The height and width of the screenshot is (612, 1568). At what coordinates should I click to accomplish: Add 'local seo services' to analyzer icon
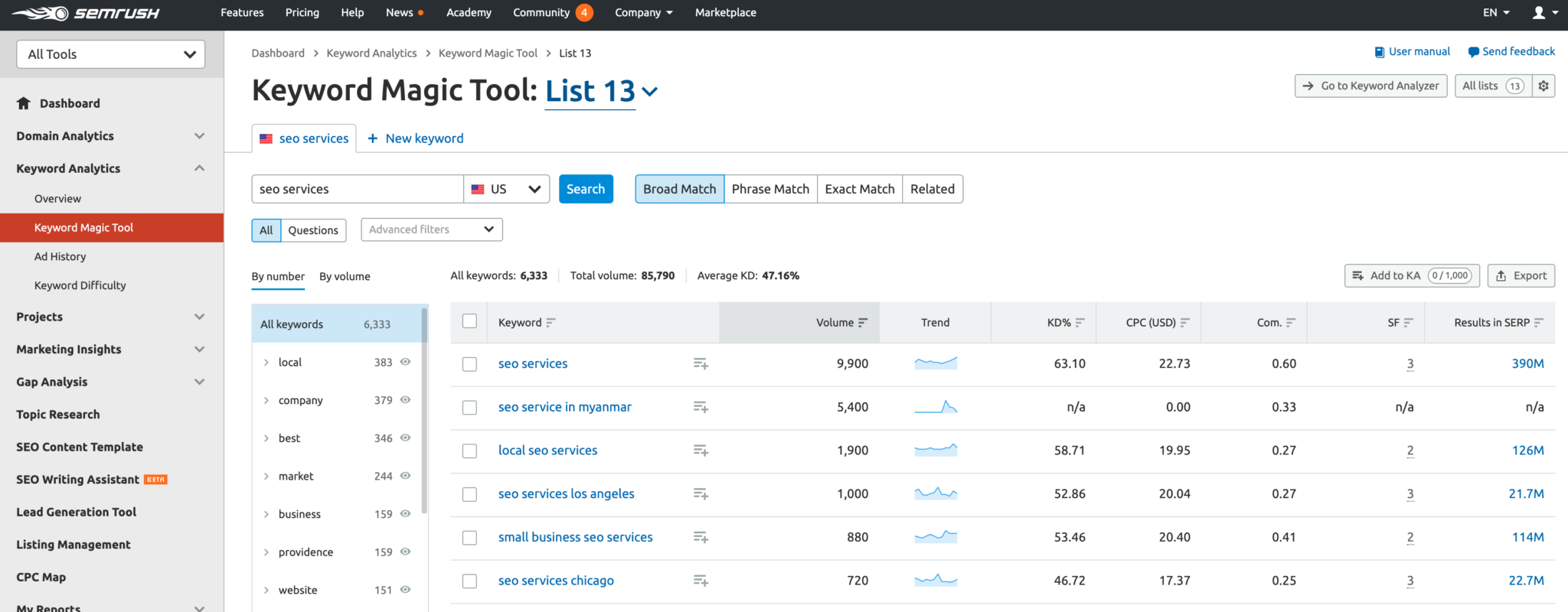(701, 451)
